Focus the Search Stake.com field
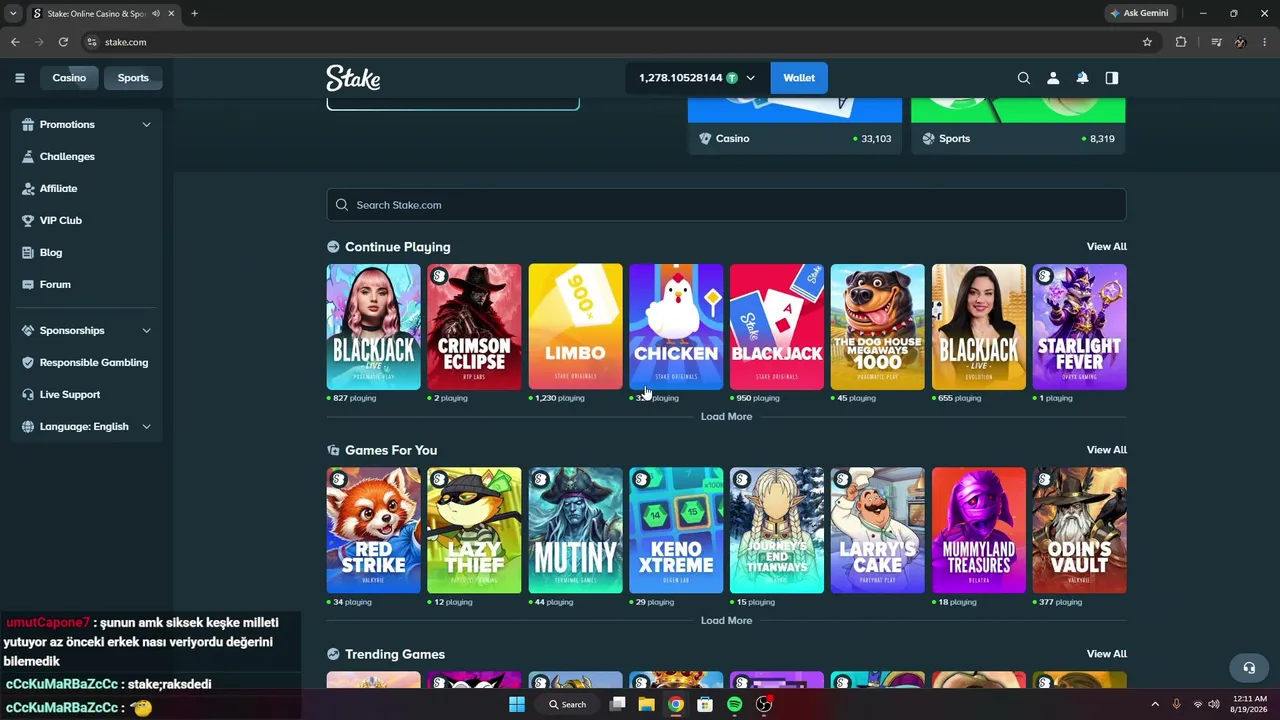The height and width of the screenshot is (720, 1280). click(x=726, y=205)
